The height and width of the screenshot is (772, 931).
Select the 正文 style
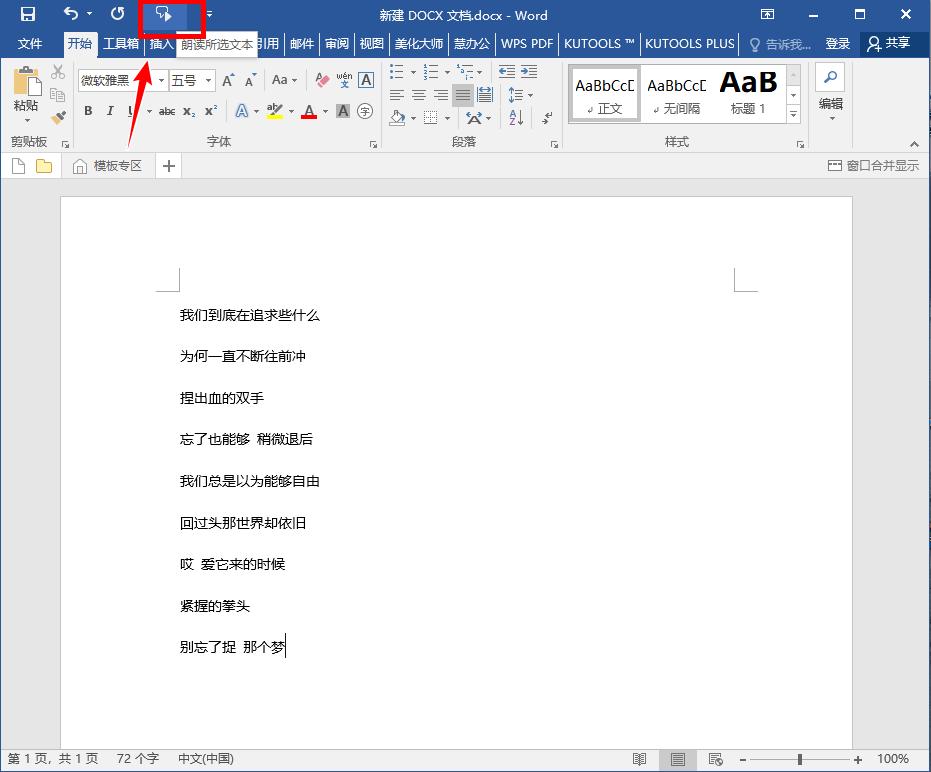coord(604,92)
